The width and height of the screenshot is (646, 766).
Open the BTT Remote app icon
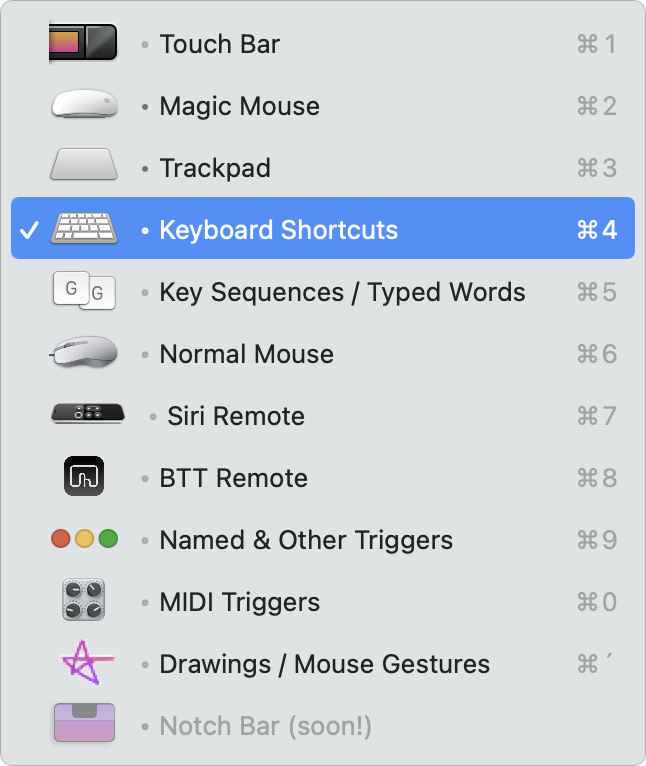(x=84, y=476)
